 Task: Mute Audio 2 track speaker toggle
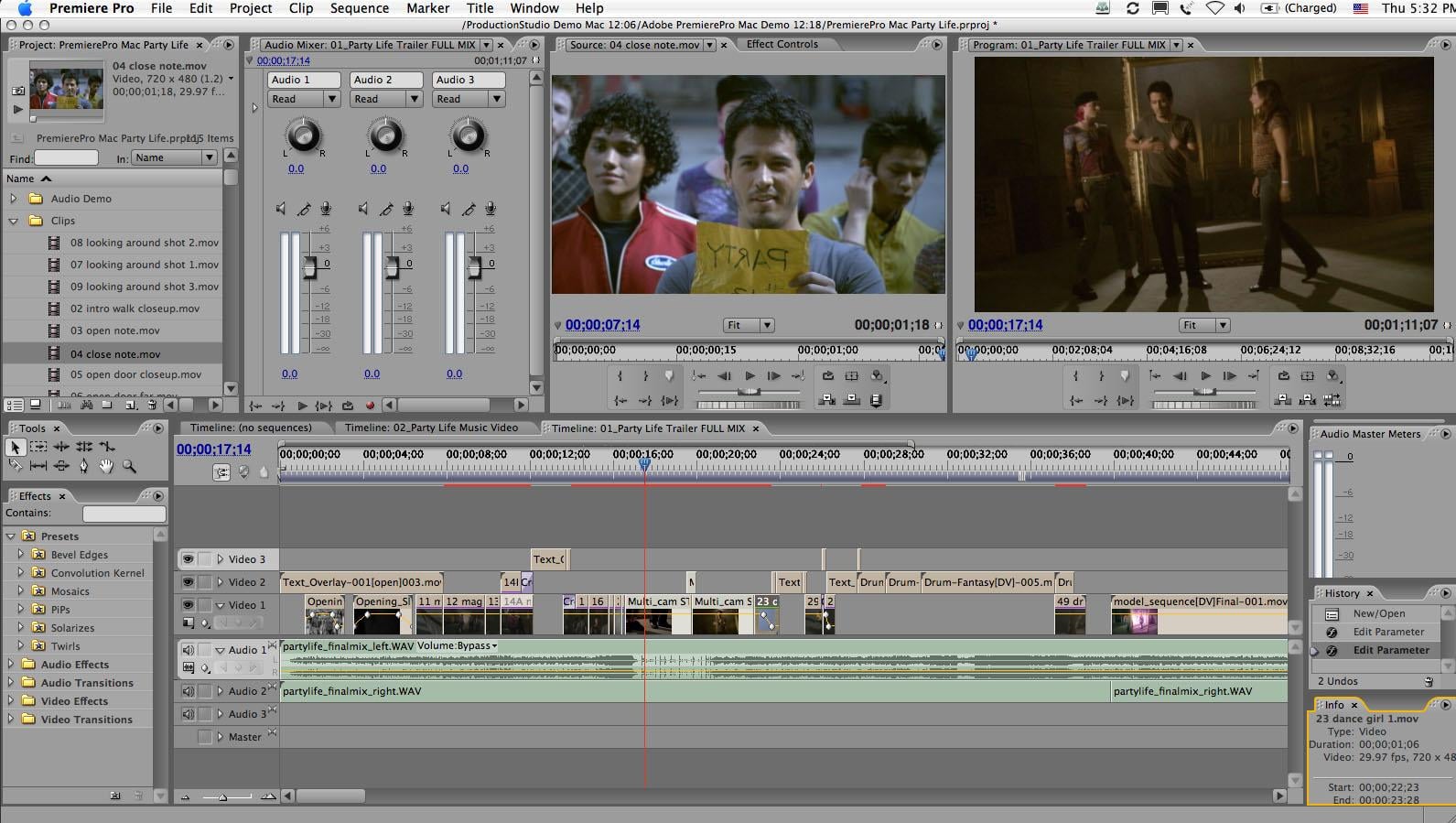pos(188,691)
